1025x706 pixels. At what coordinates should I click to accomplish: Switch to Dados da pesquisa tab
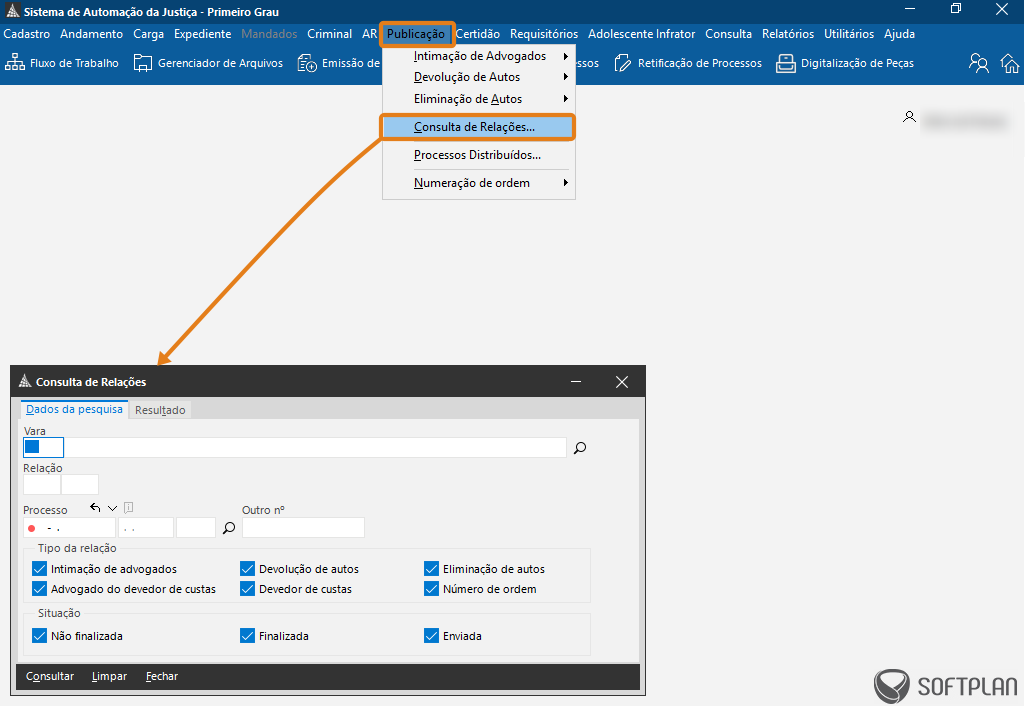click(75, 409)
